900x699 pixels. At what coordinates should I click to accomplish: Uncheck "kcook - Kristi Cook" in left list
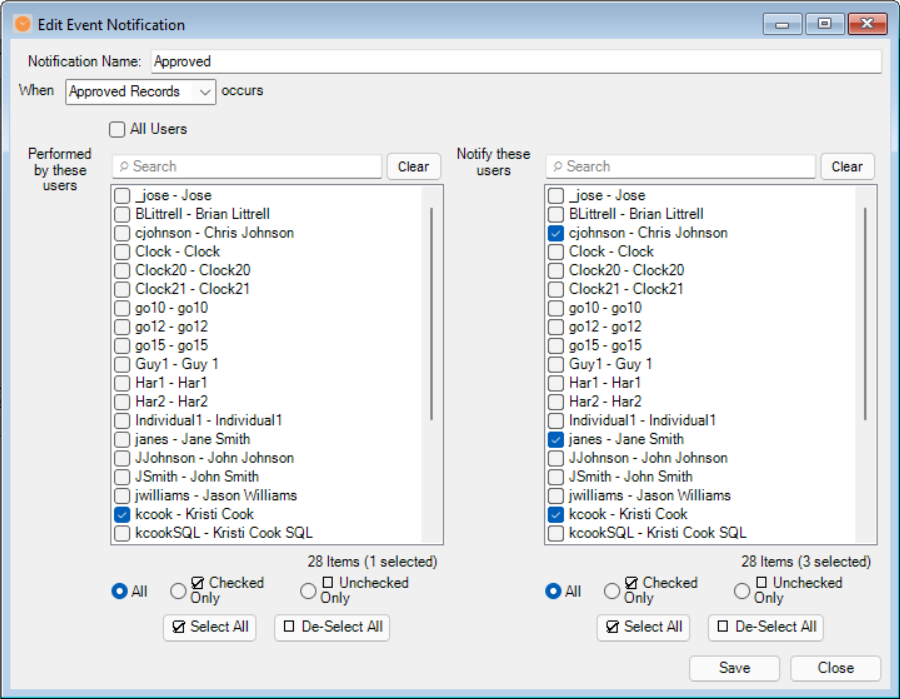point(124,514)
